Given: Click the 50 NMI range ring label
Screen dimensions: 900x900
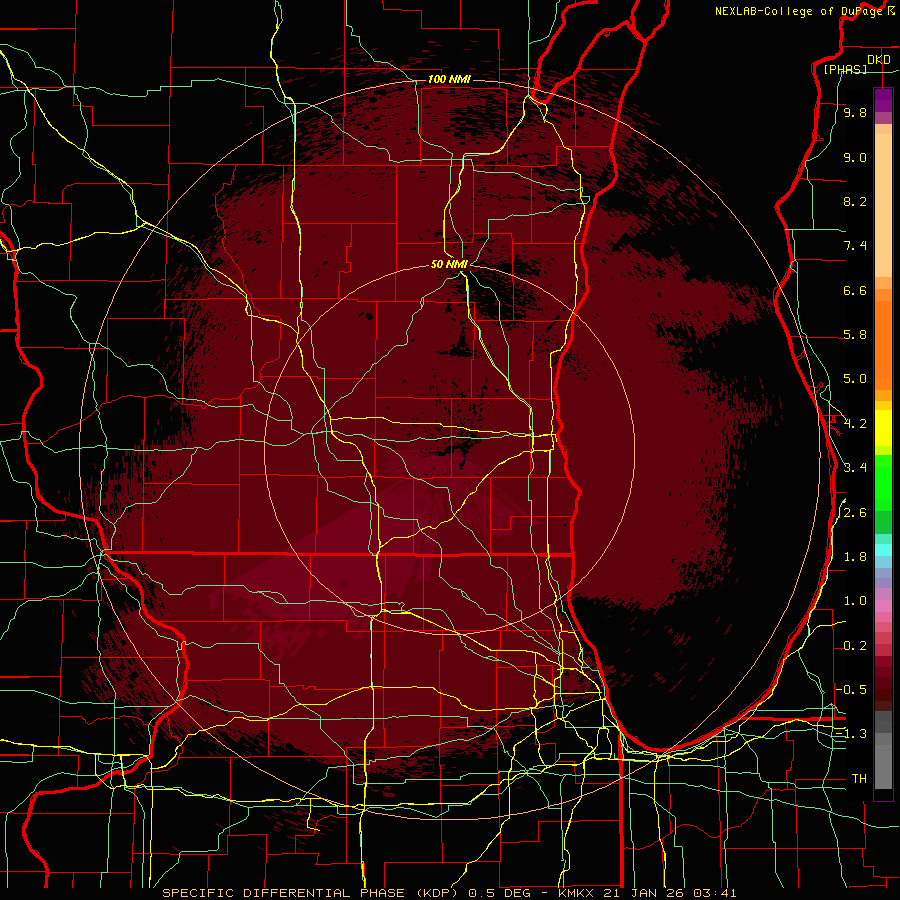Looking at the screenshot, I should pos(449,264).
